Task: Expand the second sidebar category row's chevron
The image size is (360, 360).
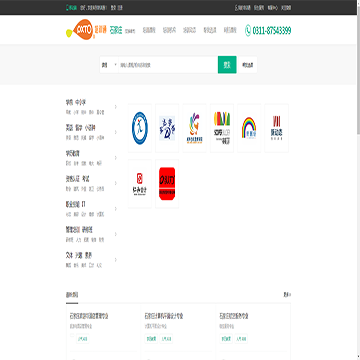Action: [x=116, y=132]
